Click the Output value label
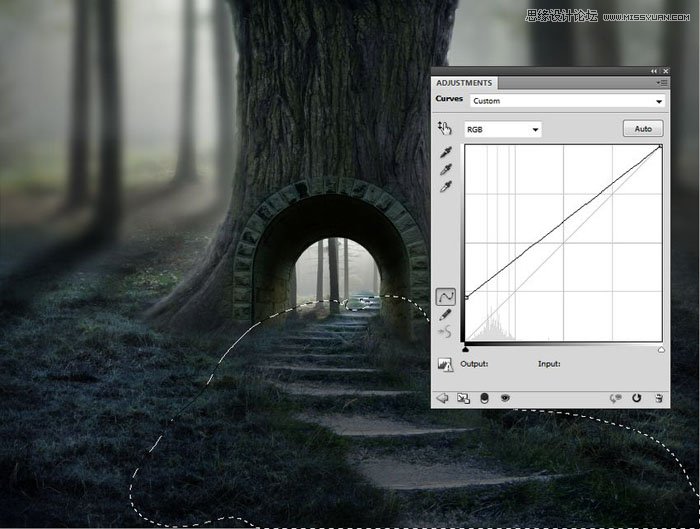Screen dimensions: 700x529 474,364
